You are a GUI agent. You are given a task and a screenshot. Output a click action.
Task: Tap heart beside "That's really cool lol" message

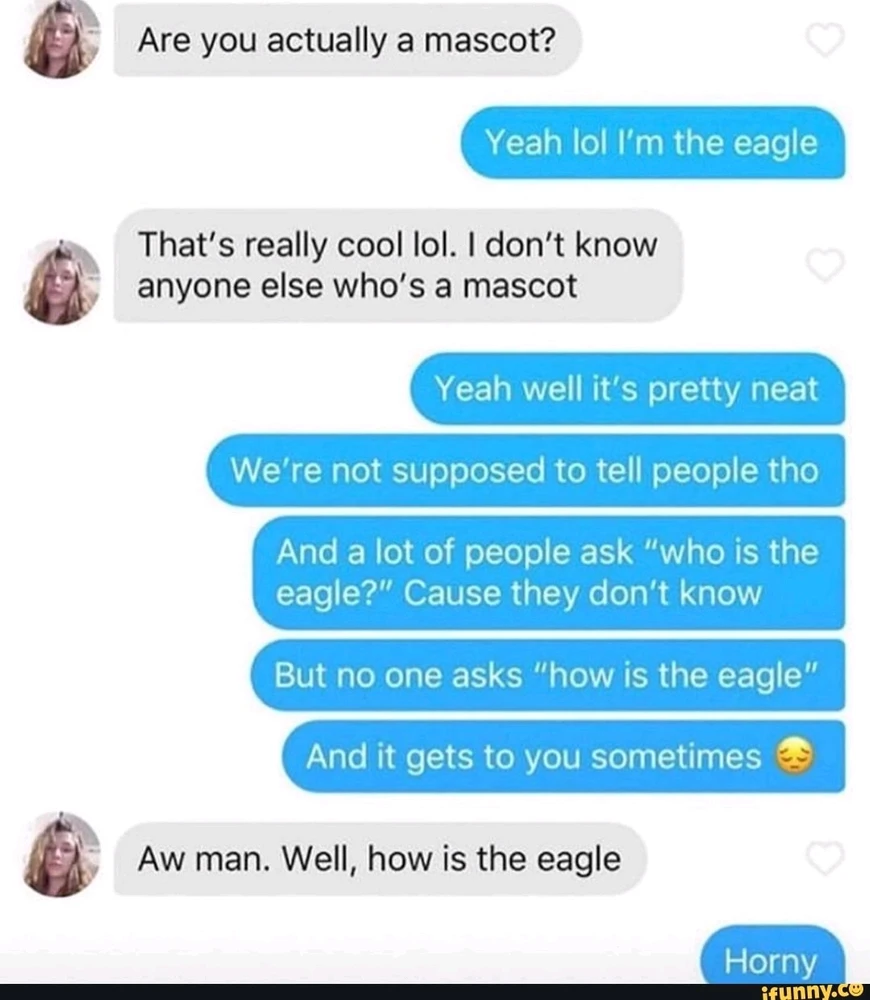coord(825,265)
